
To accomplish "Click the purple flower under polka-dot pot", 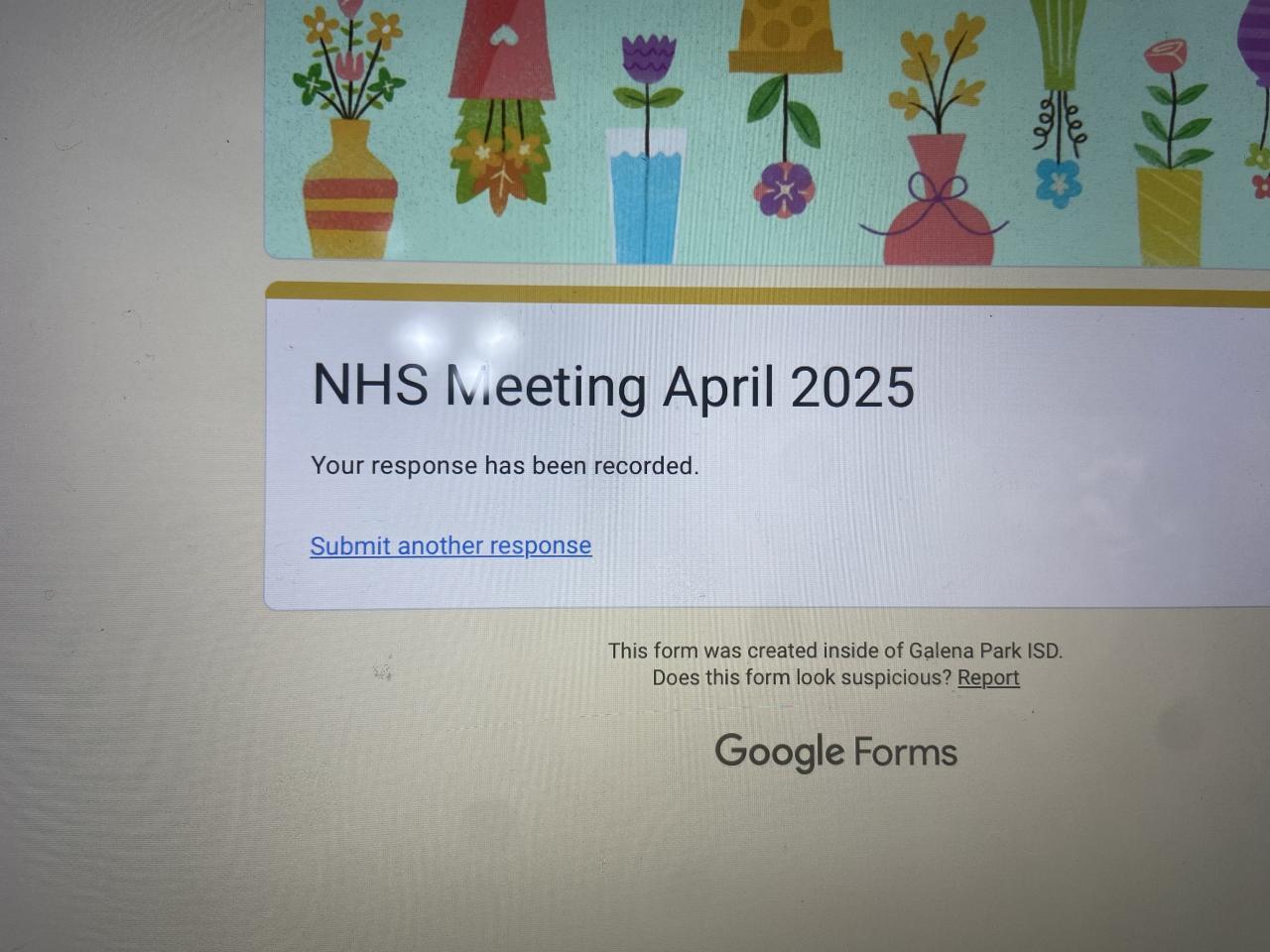I will click(785, 188).
